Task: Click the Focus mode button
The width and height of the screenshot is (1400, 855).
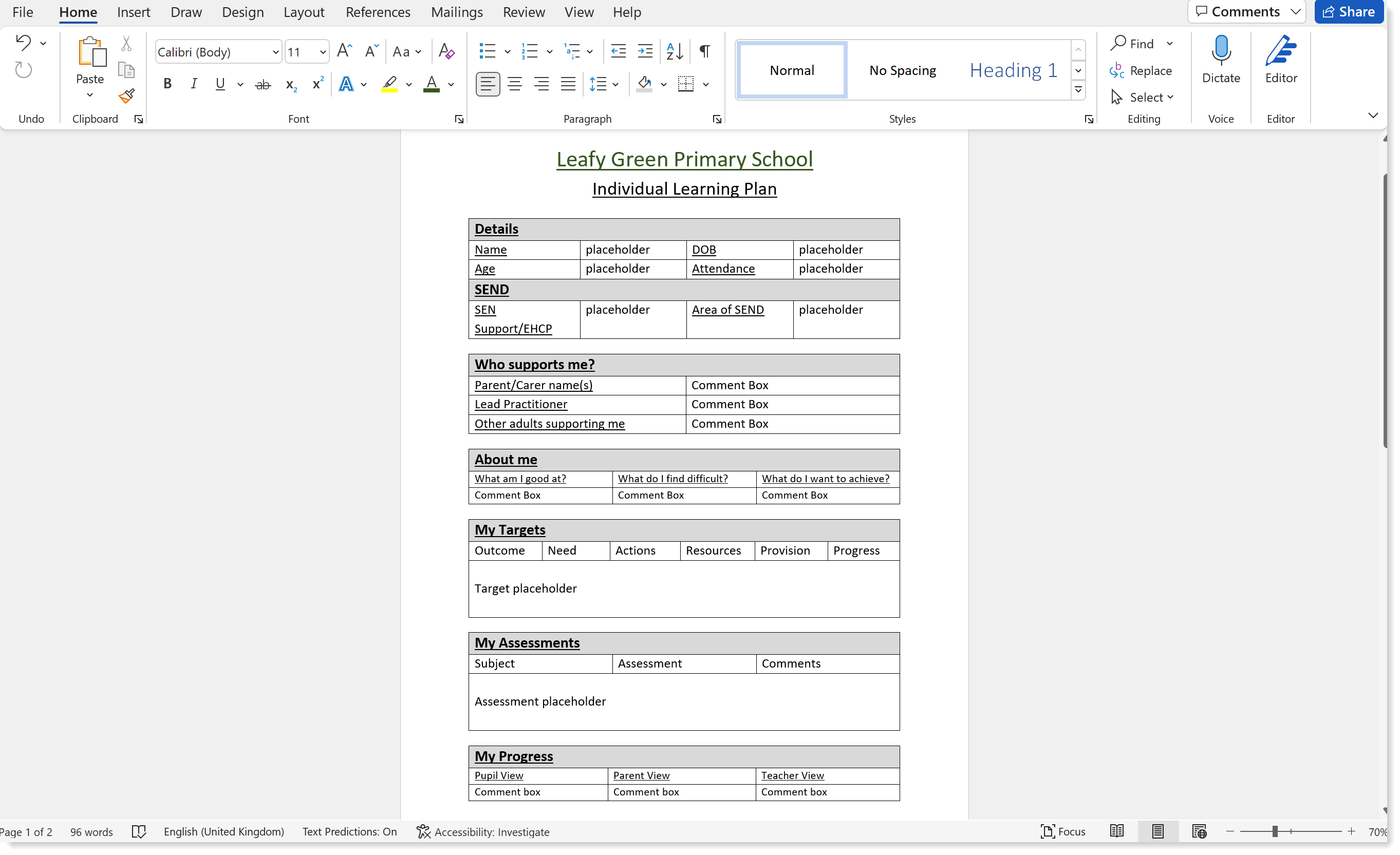Action: (1063, 832)
